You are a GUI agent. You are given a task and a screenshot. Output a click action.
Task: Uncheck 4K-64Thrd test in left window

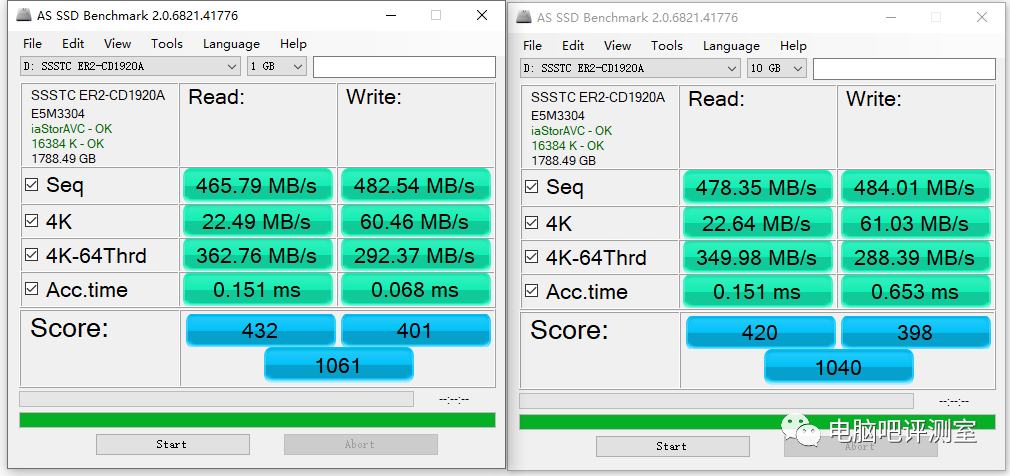[x=31, y=255]
